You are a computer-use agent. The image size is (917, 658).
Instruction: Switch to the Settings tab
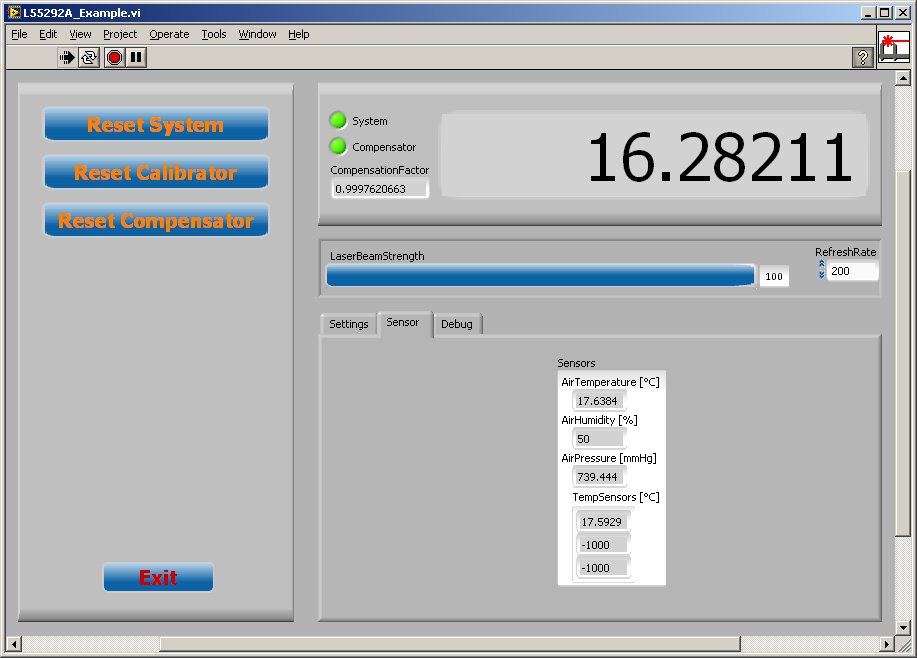[x=348, y=324]
